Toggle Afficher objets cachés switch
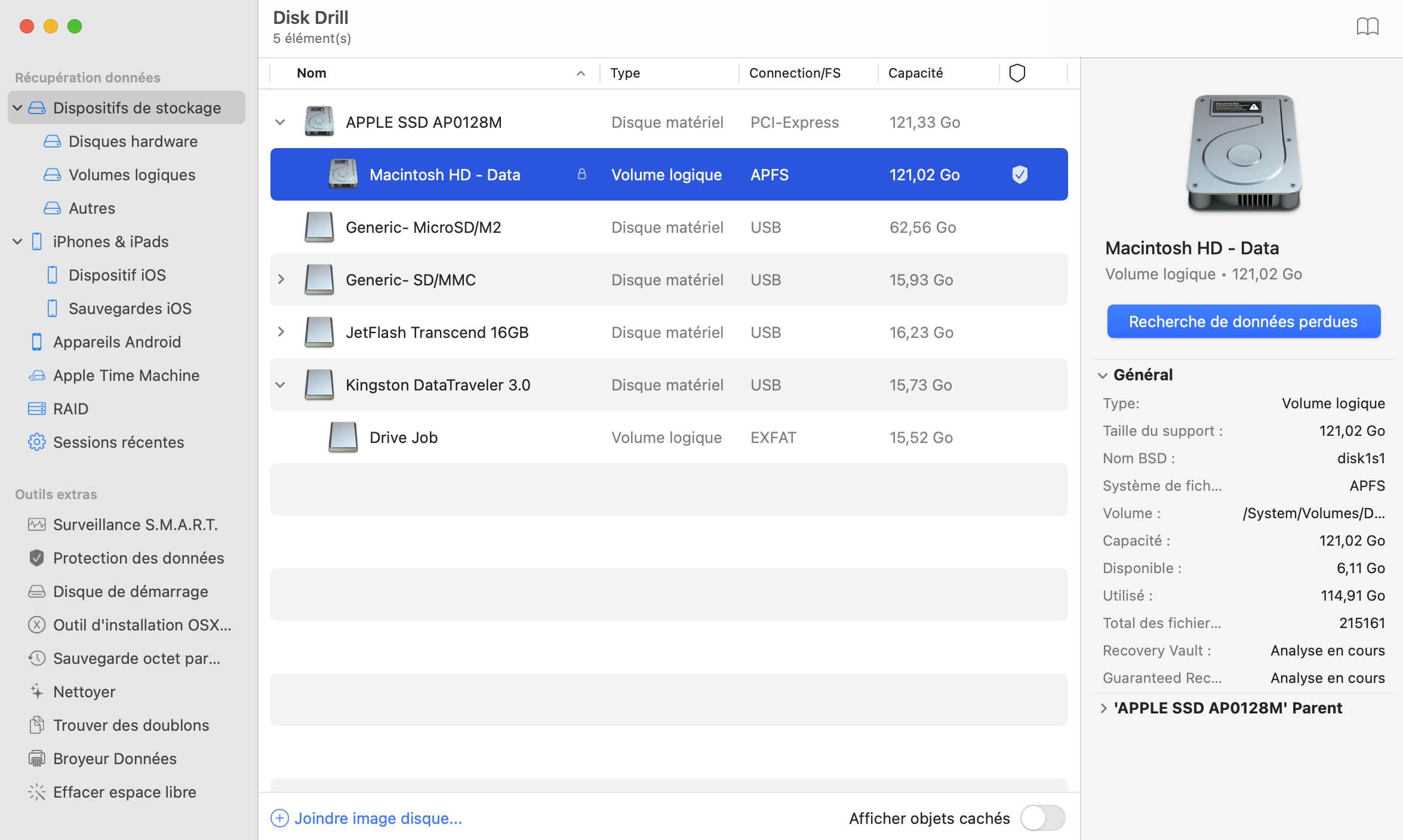This screenshot has width=1403, height=840. pos(1042,818)
